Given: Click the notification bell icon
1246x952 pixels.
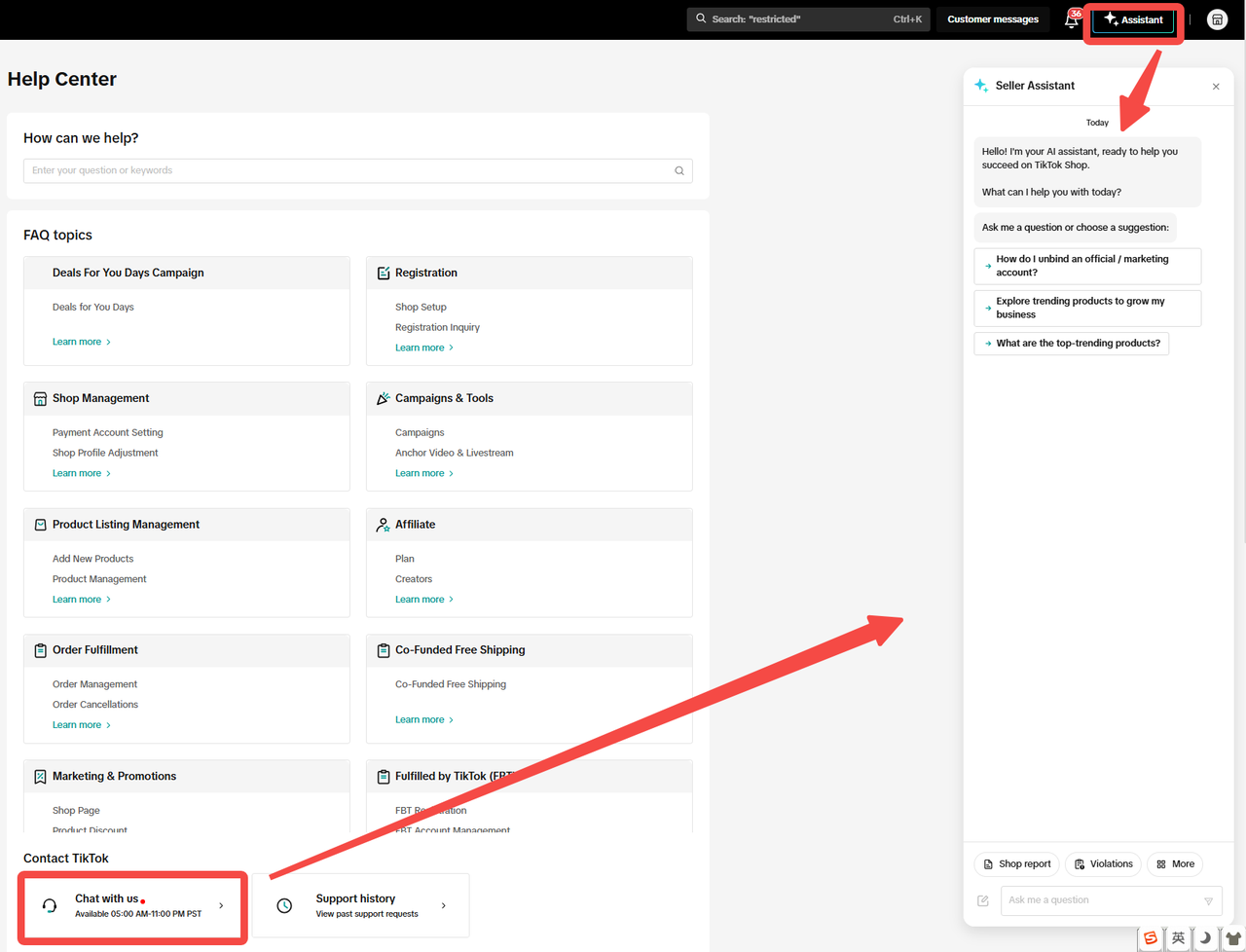Looking at the screenshot, I should (x=1072, y=20).
